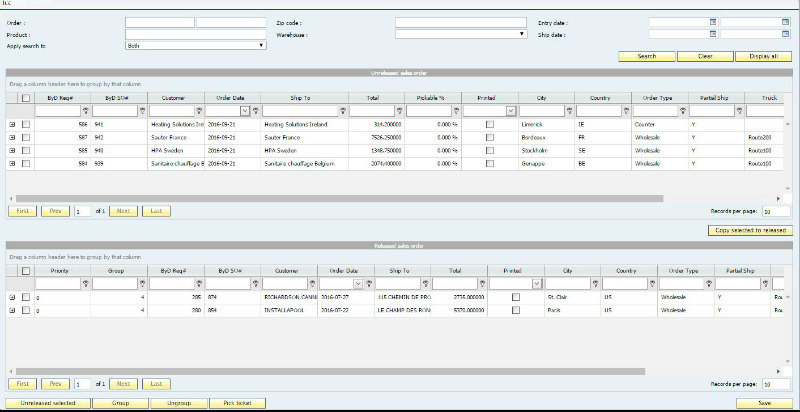Click the City filter icon in released grid
Image resolution: width=800 pixels, height=412 pixels.
point(595,284)
